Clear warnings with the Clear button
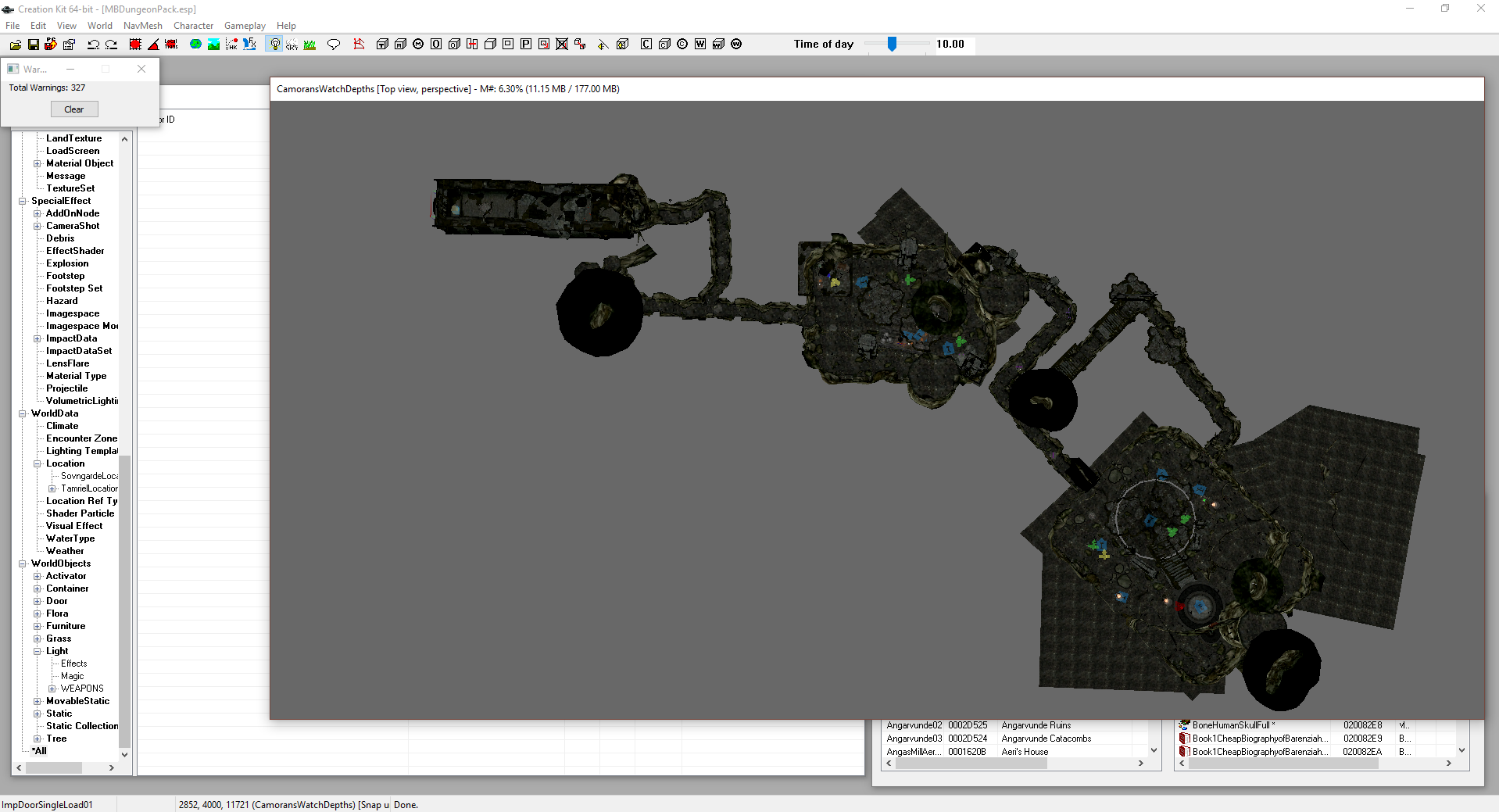This screenshot has width=1499, height=812. [x=74, y=109]
